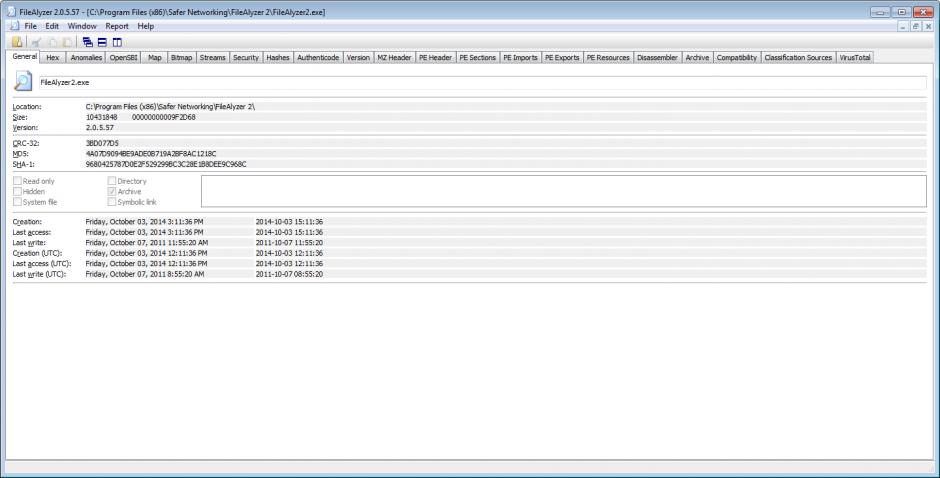
Task: Click the Open file toolbar icon
Action: point(17,42)
